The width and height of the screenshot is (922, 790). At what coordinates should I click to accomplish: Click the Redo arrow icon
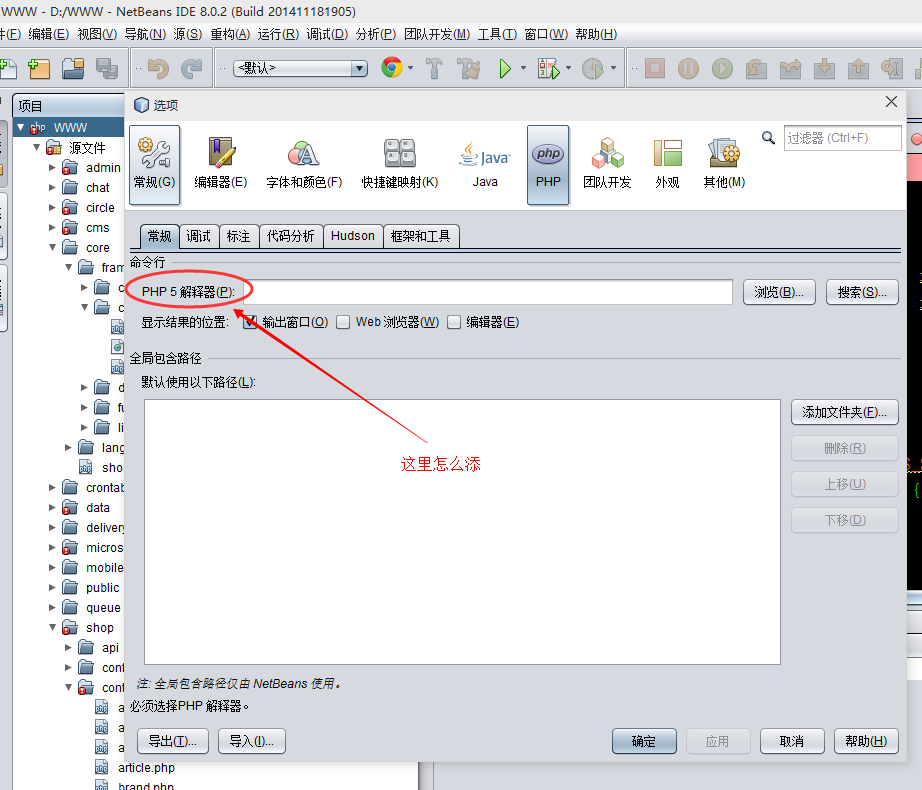(191, 69)
